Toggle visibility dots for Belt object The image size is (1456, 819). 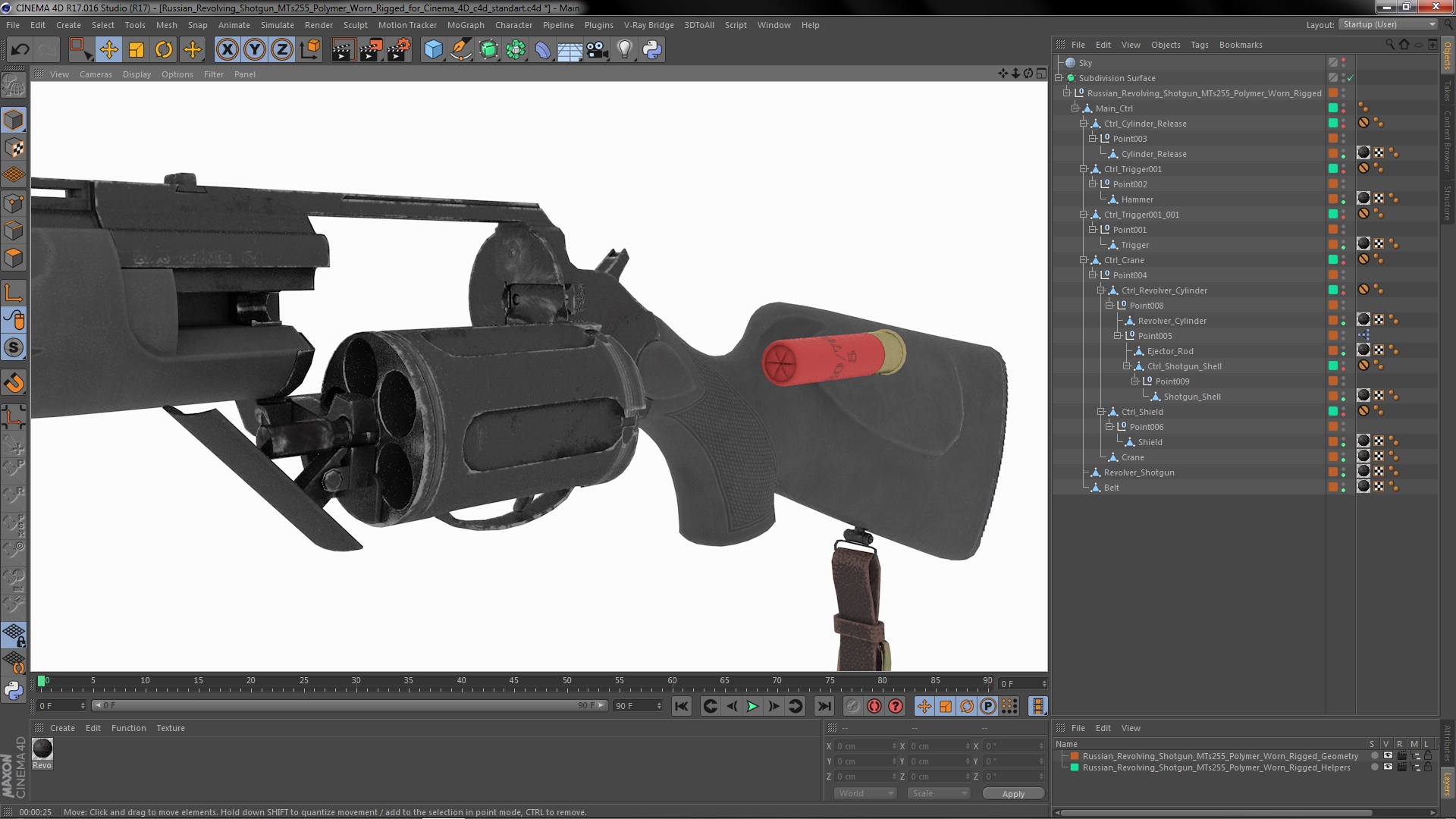tap(1344, 488)
